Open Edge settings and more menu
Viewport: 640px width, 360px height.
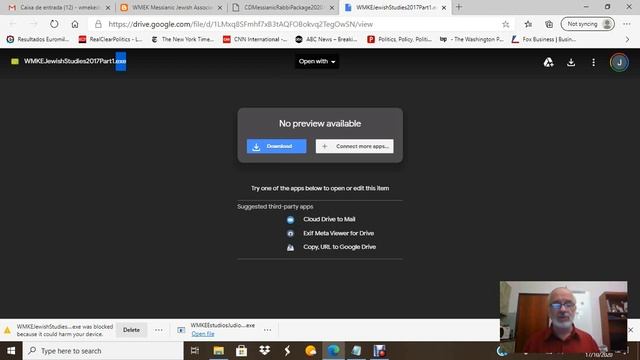(x=627, y=24)
